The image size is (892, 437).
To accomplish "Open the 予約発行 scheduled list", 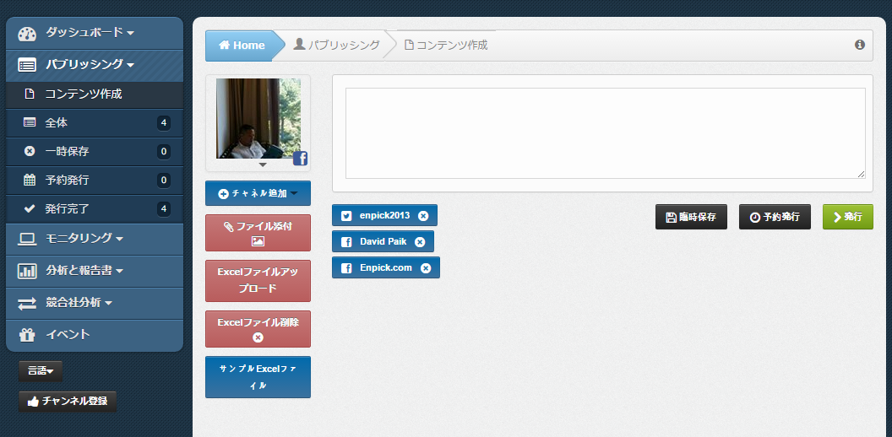I will [x=94, y=180].
